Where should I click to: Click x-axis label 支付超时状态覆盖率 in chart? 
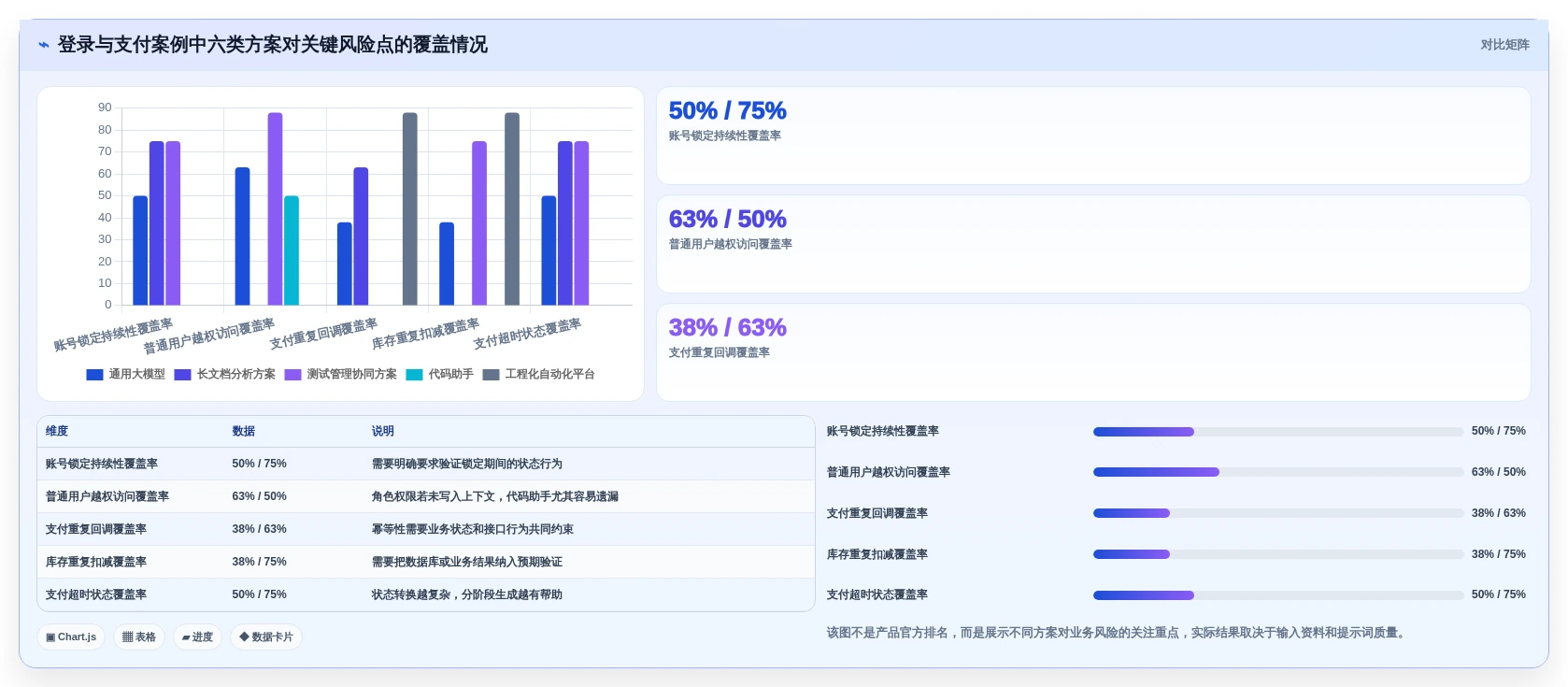pyautogui.click(x=527, y=334)
